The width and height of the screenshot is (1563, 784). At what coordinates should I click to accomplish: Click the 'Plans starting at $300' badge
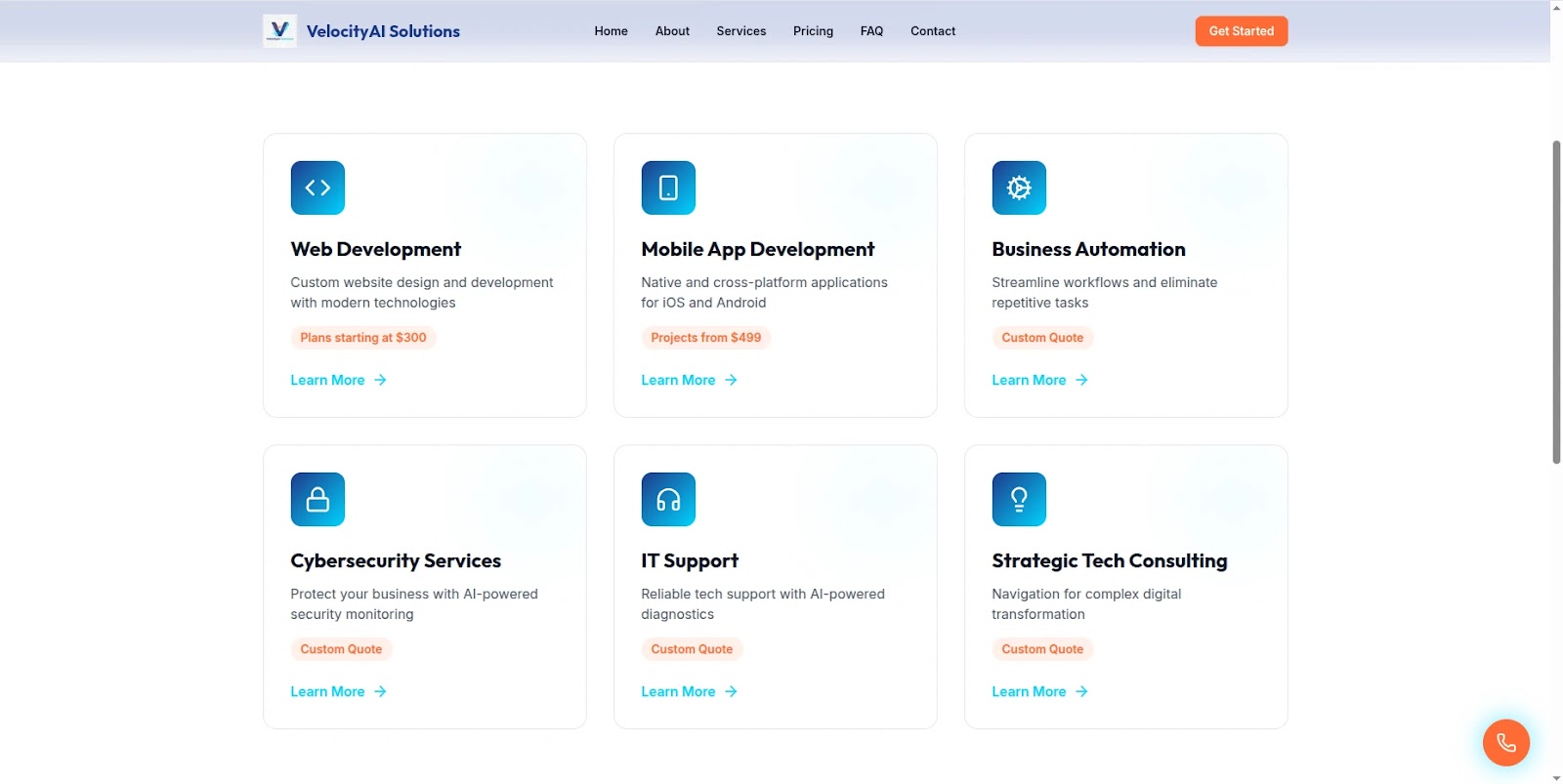pos(363,338)
